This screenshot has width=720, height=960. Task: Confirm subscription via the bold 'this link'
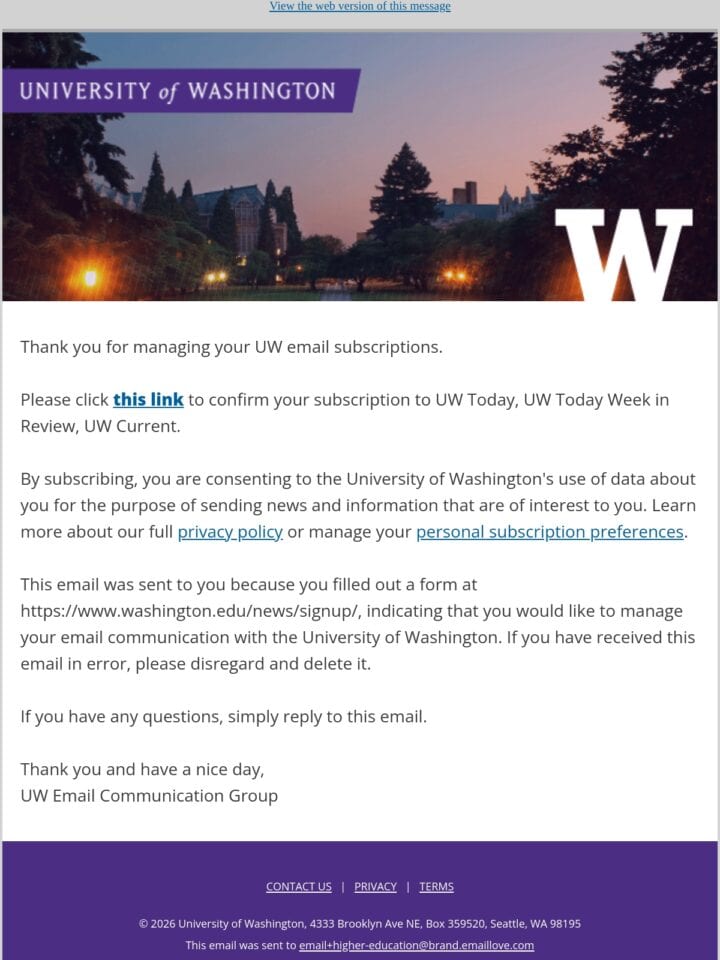click(148, 400)
